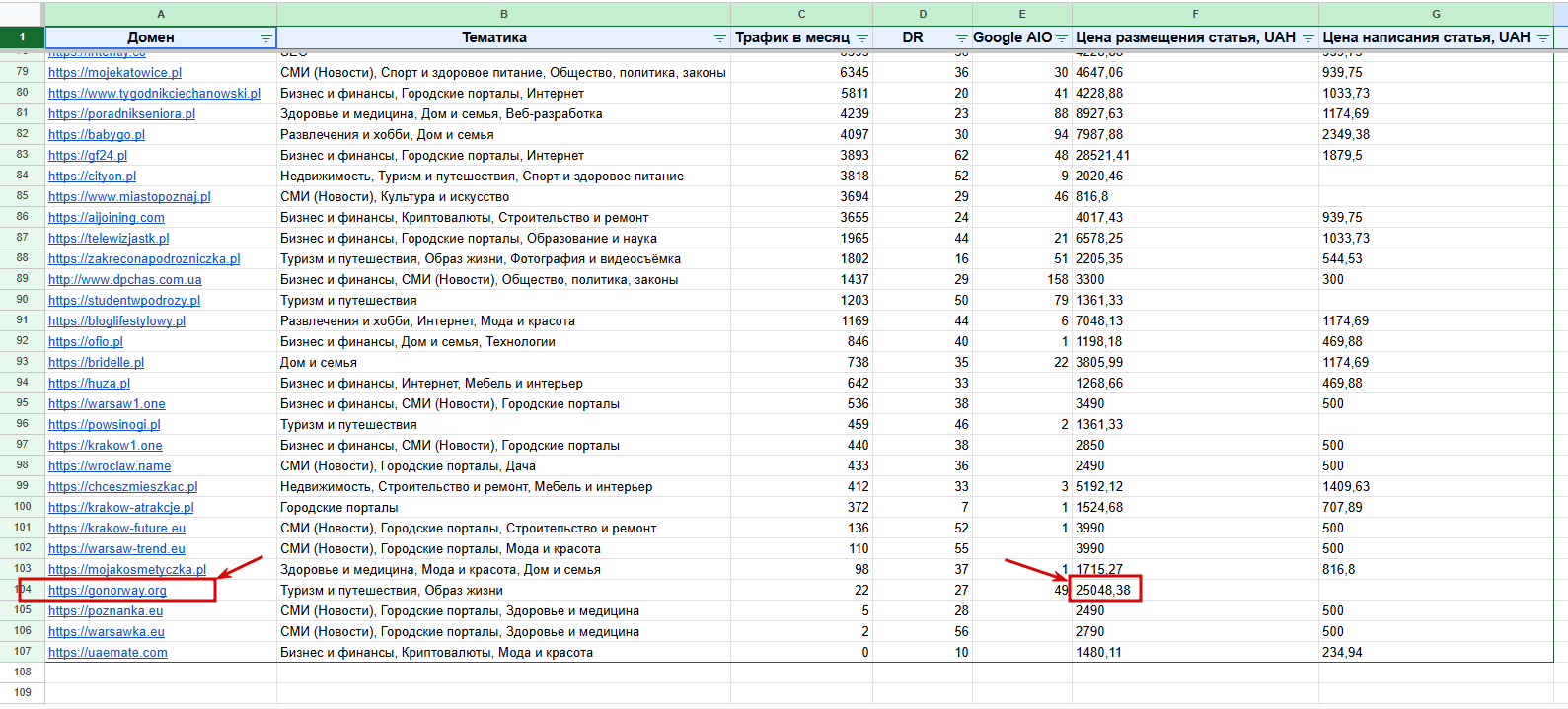Screen dimensions: 1568x709
Task: Click writing price cell 234,94
Action: 1436,652
